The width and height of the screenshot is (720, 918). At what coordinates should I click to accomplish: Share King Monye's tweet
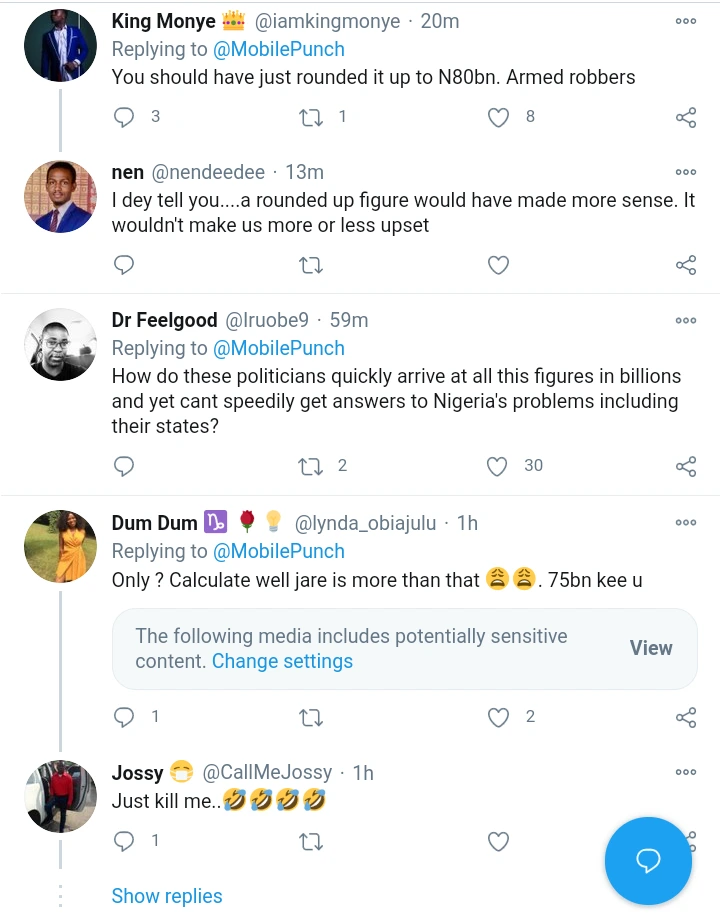pos(686,118)
